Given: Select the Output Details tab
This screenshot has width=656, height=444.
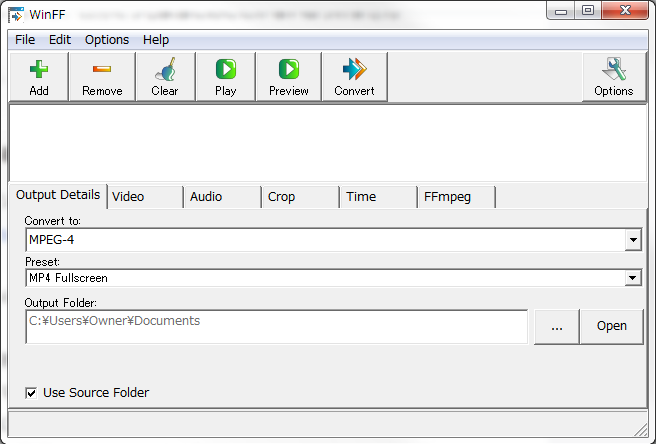Looking at the screenshot, I should click(x=58, y=195).
